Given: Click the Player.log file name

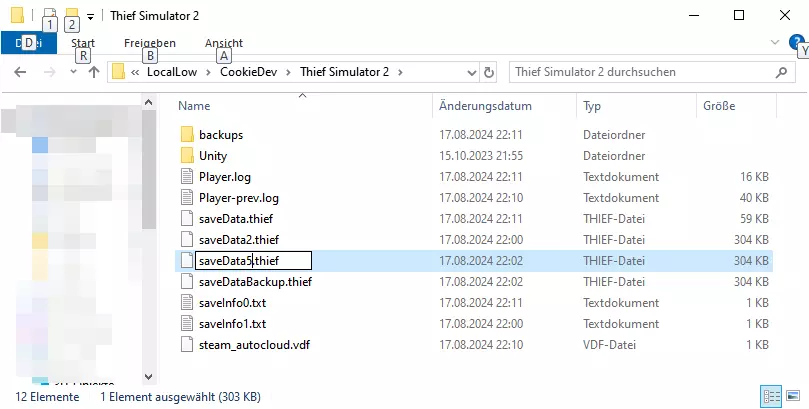Looking at the screenshot, I should click(225, 177).
